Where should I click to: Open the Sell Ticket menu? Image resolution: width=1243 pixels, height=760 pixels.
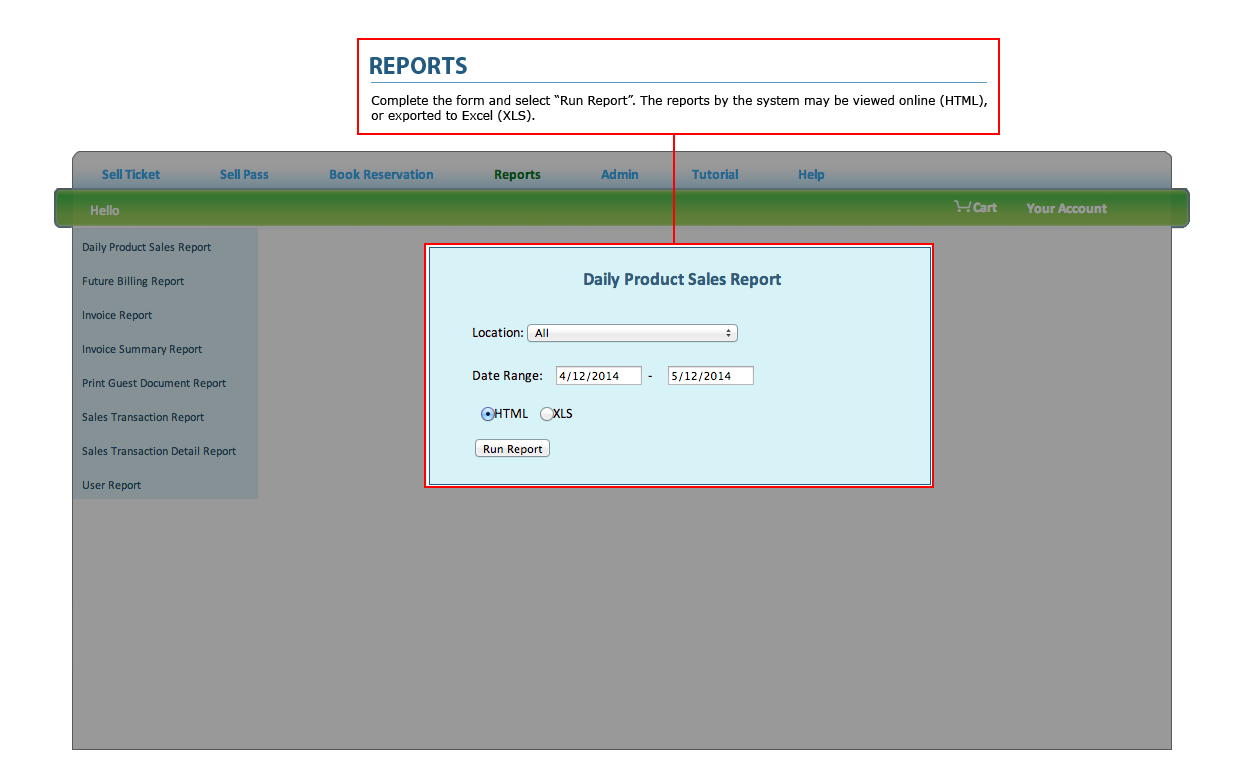(x=131, y=174)
